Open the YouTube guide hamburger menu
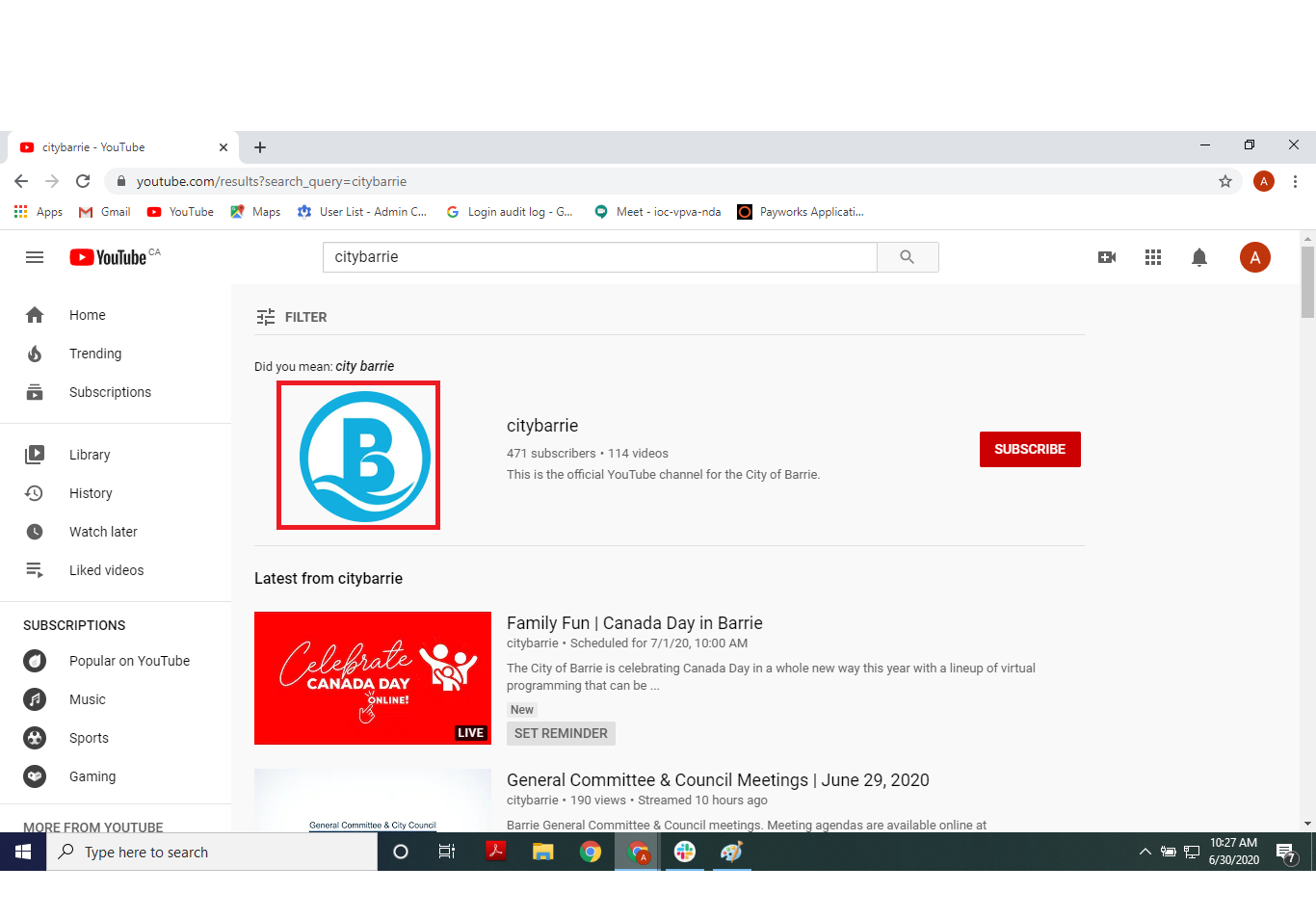1316x919 pixels. point(35,257)
